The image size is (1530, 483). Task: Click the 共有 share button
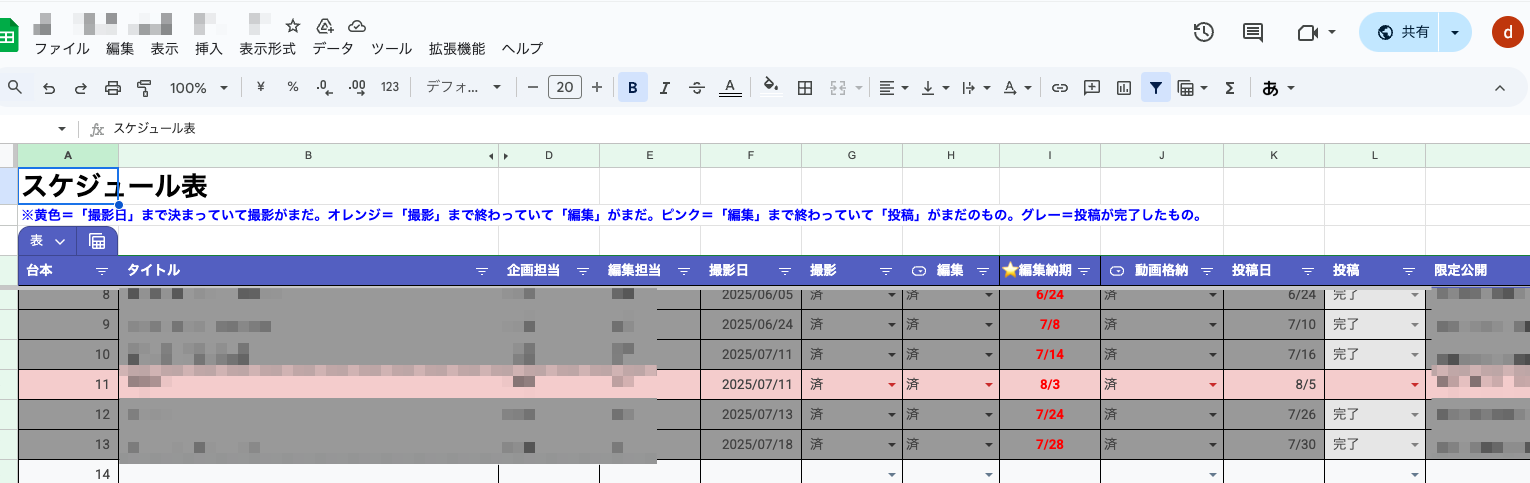[1402, 32]
